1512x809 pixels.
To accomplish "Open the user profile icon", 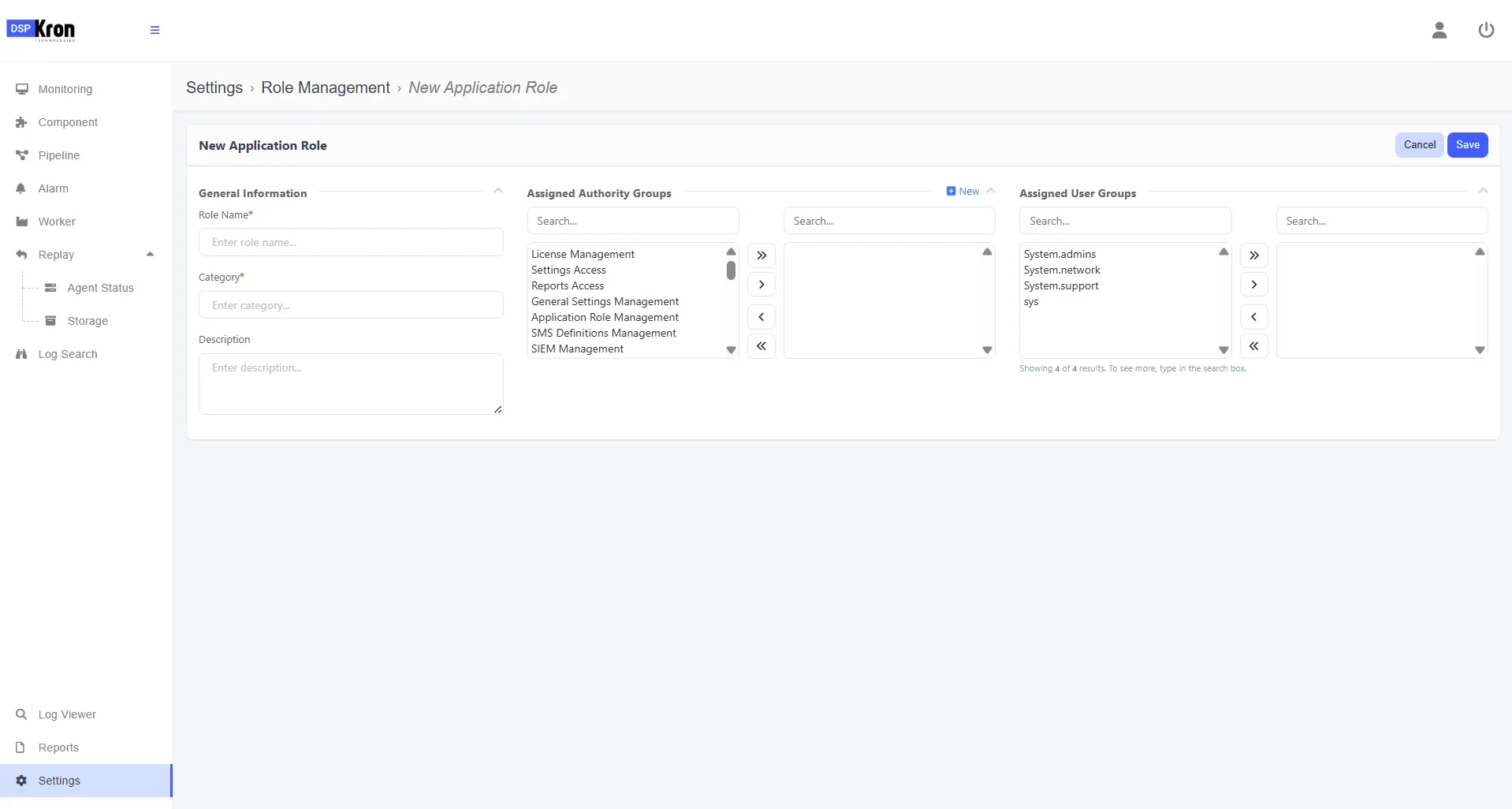I will [1439, 30].
